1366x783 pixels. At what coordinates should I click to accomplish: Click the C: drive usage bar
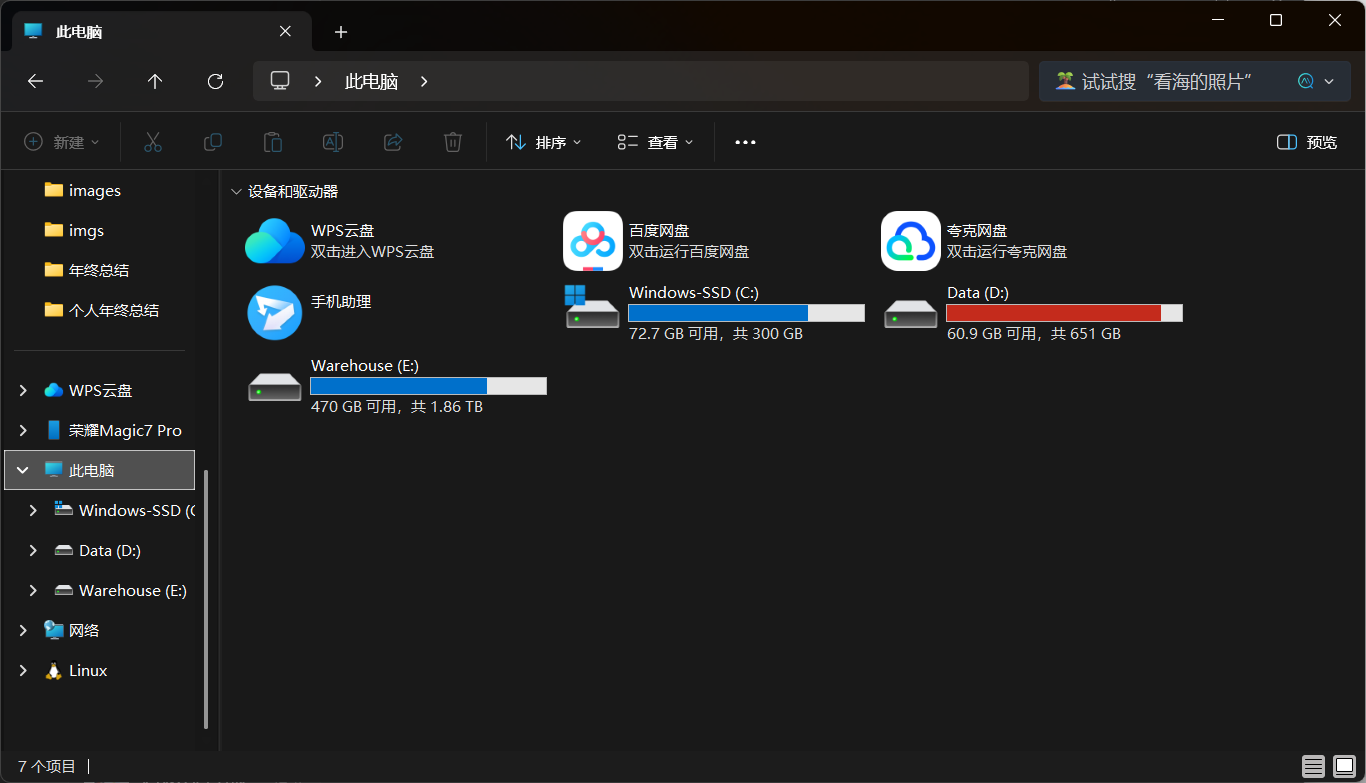[746, 313]
